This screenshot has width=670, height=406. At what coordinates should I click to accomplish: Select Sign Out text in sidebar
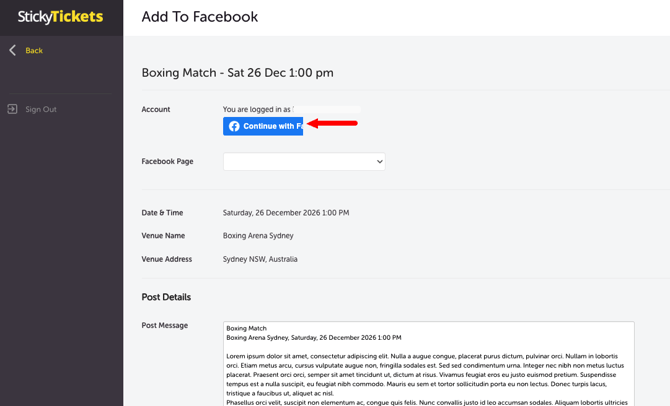coord(41,109)
